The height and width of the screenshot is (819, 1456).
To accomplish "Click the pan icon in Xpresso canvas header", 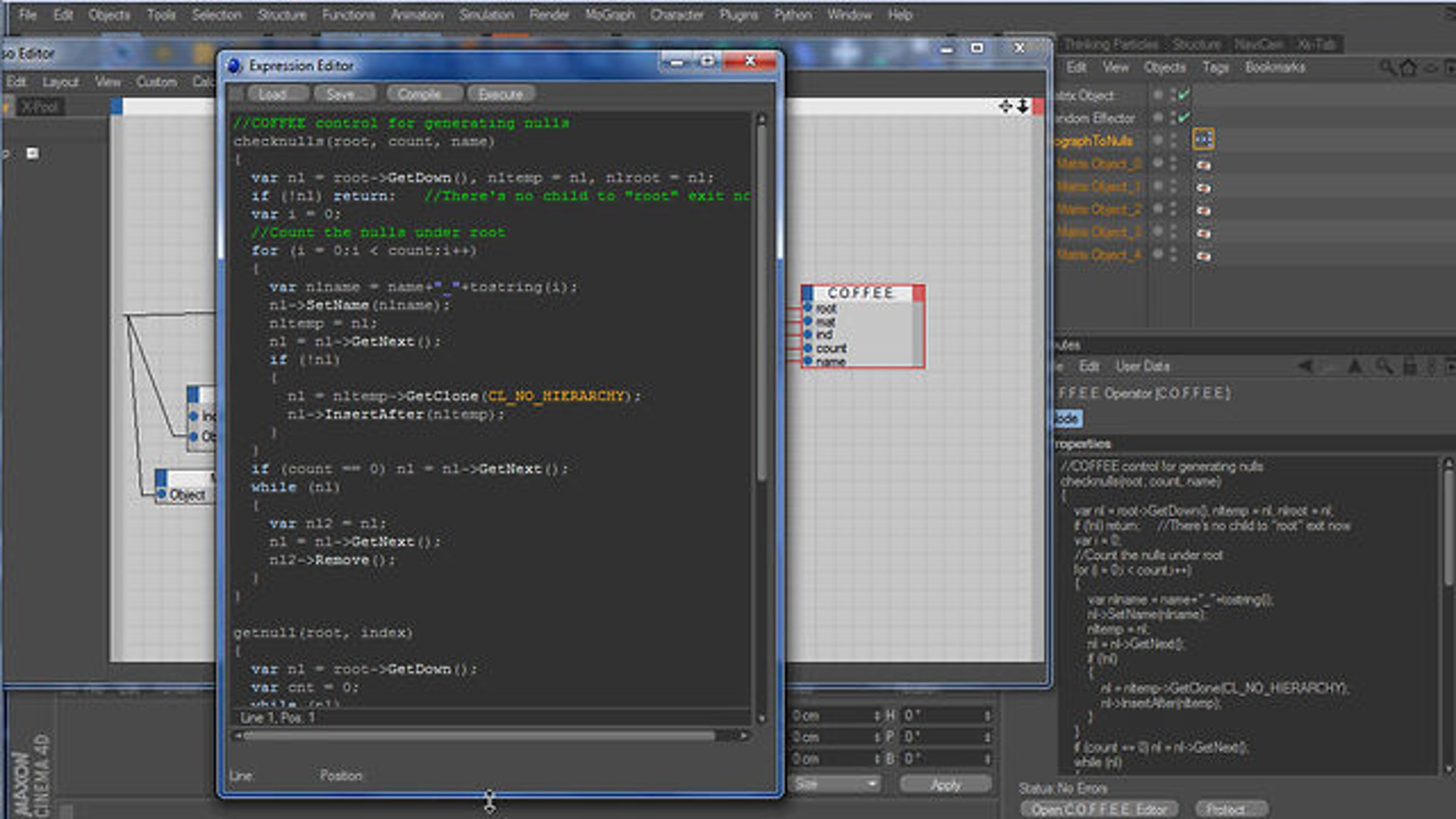I will pyautogui.click(x=1005, y=107).
